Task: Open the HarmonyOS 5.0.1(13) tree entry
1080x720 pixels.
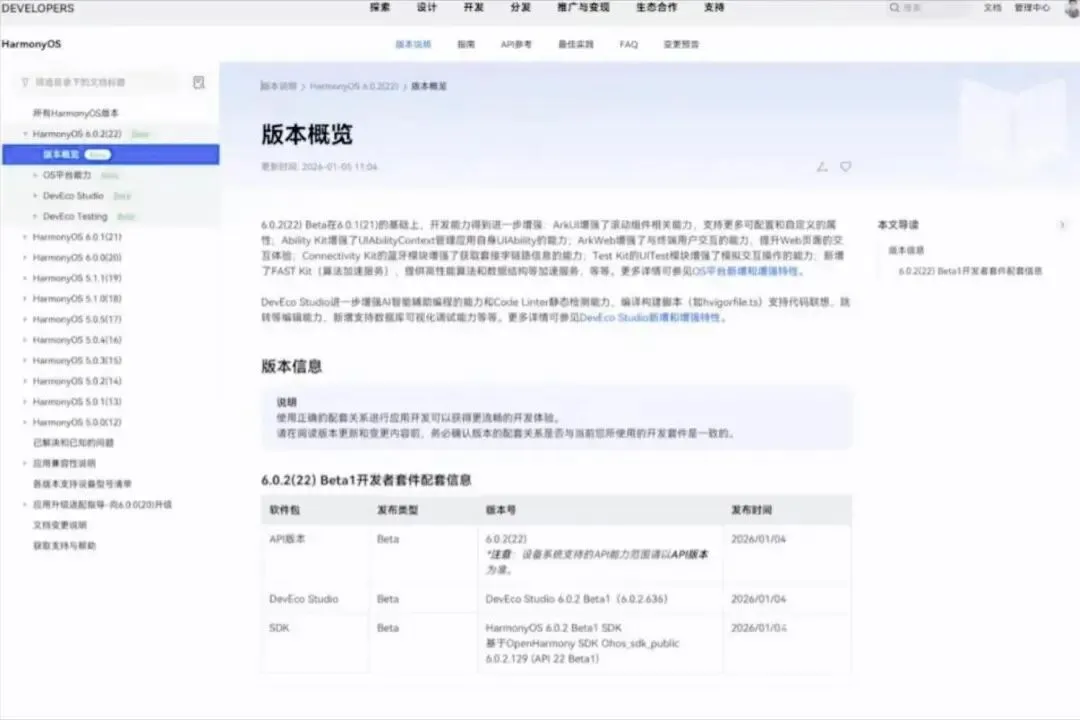Action: 77,402
